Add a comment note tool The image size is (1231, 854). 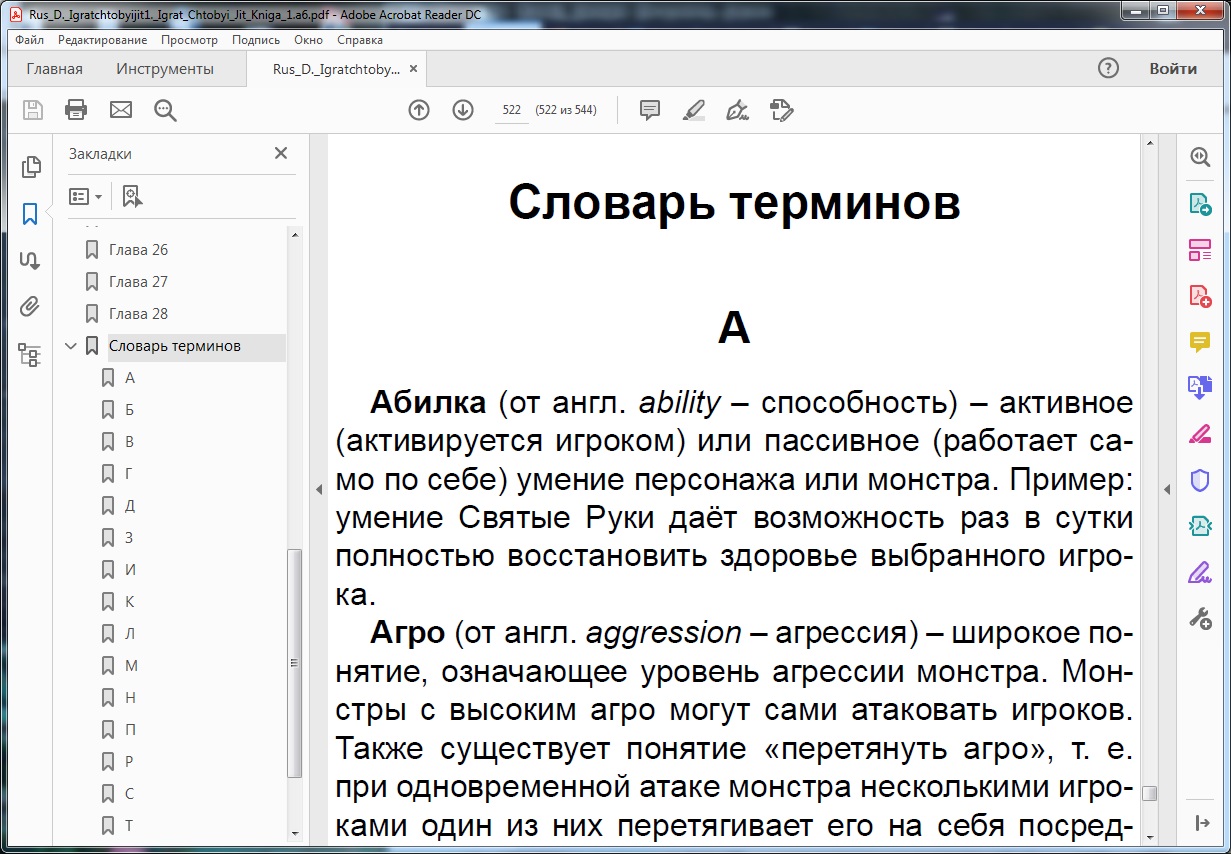[x=650, y=110]
